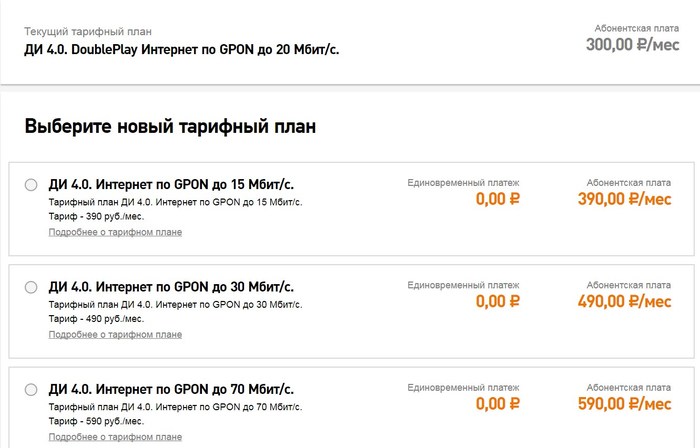Click the one-time payment for 30 Мбит/с plan
This screenshot has width=700, height=448.
[497, 301]
